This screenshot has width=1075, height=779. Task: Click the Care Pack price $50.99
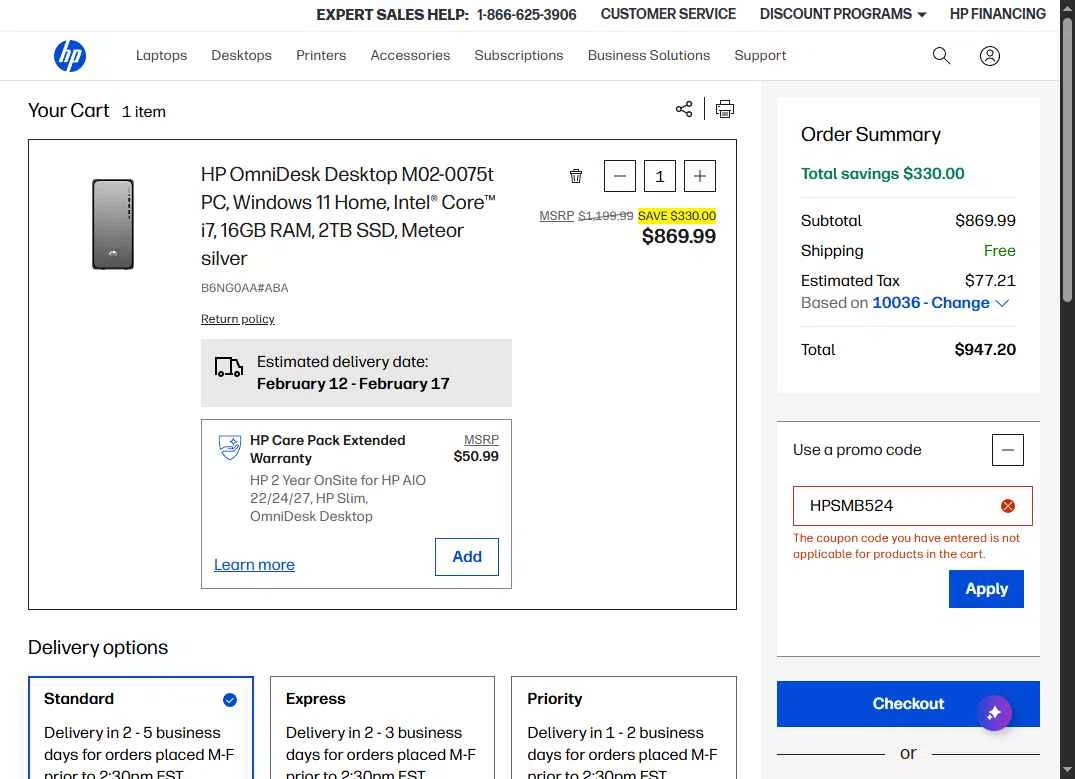pos(476,457)
